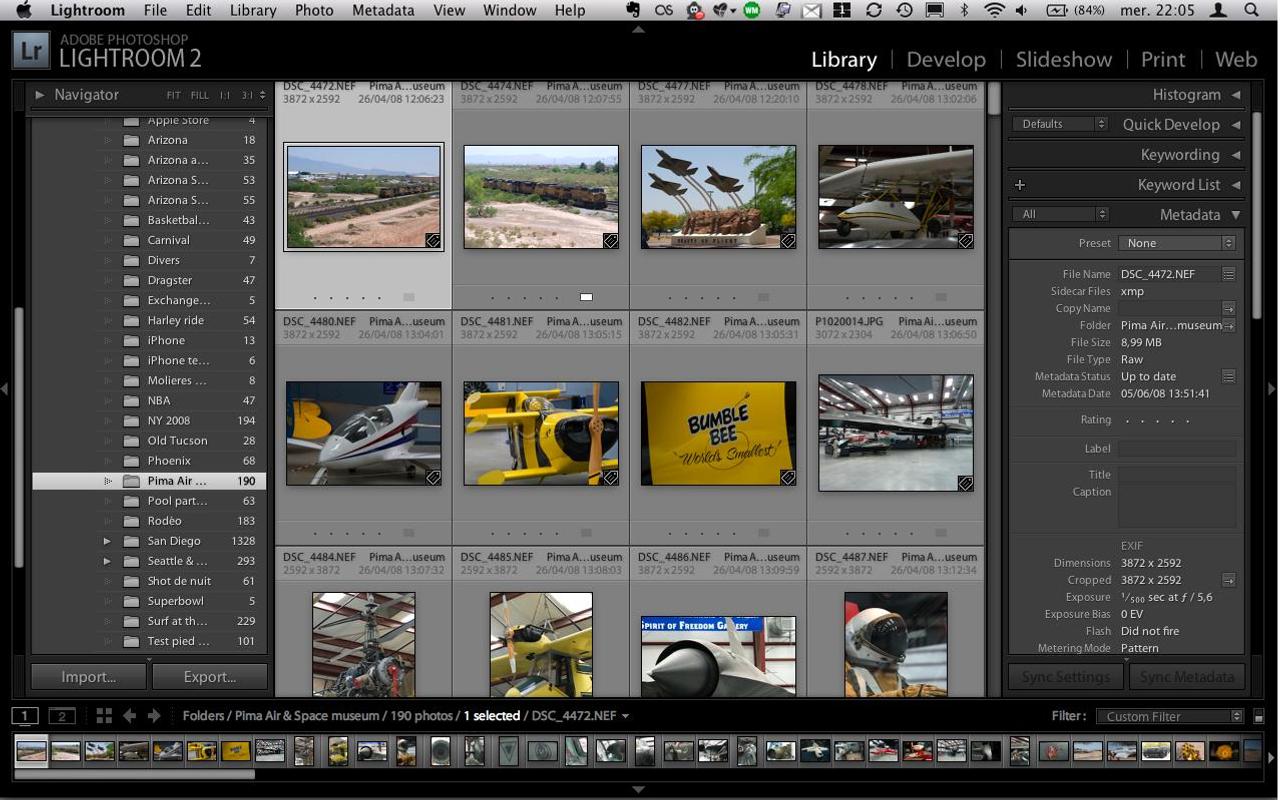Open the Preset 'None' dropdown
1280x800 pixels.
point(1177,243)
